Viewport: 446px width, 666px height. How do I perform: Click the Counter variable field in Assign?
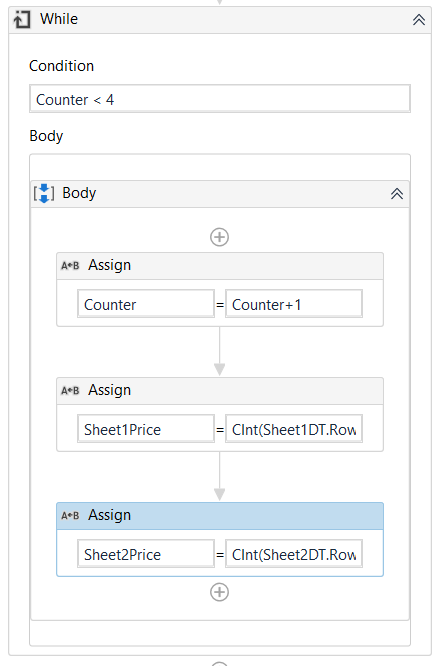tap(146, 304)
